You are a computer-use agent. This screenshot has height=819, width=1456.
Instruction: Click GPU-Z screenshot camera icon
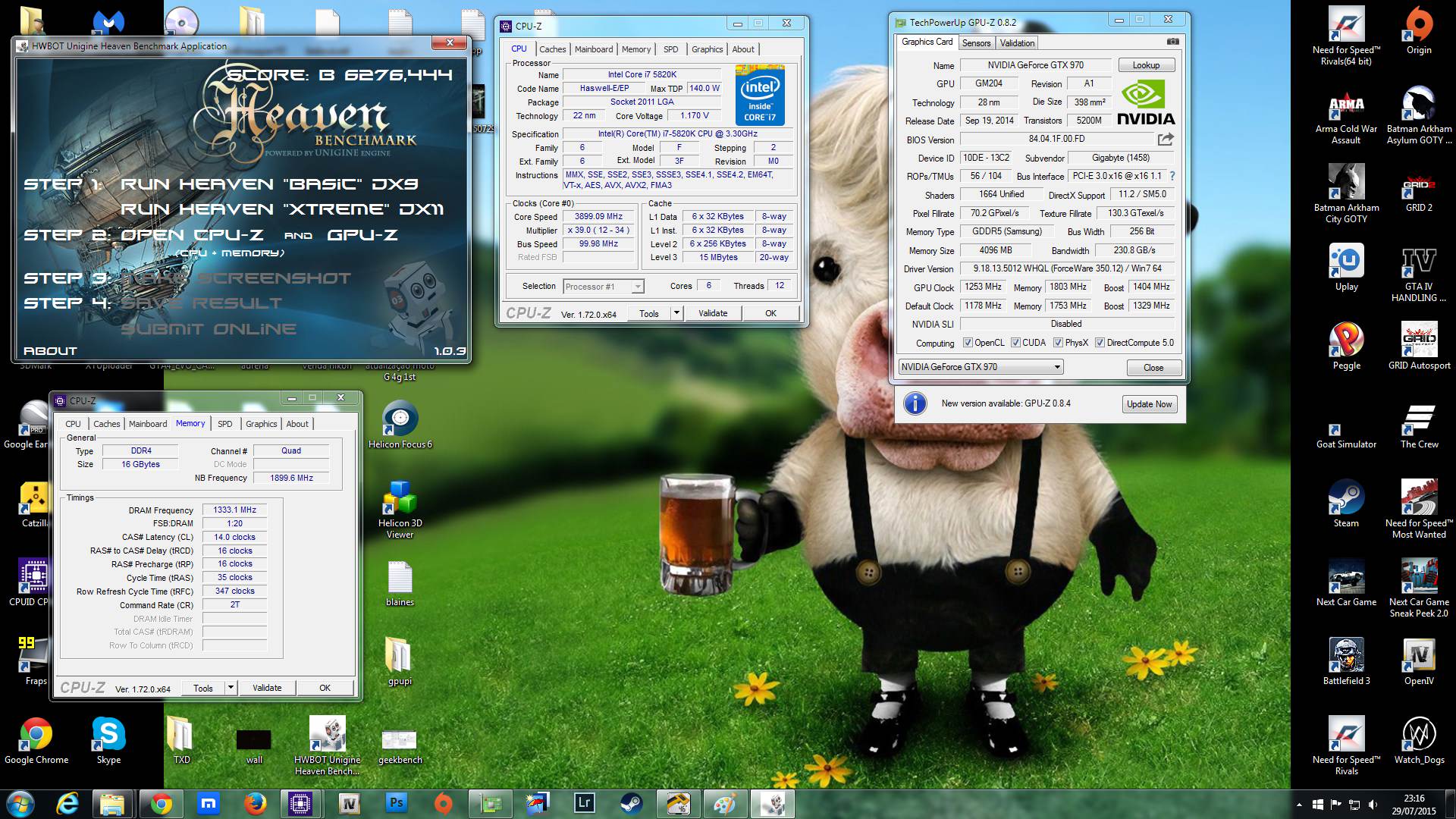(x=1172, y=42)
